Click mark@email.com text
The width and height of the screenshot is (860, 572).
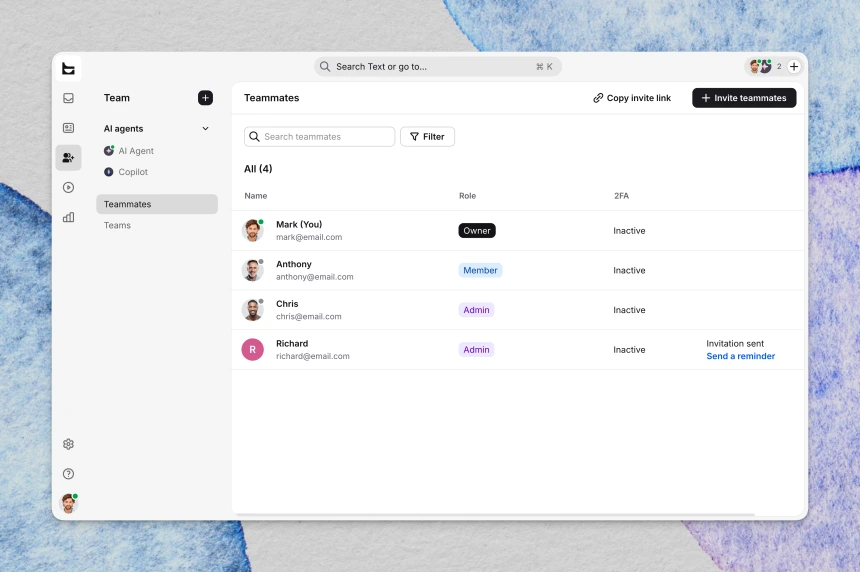pos(309,237)
